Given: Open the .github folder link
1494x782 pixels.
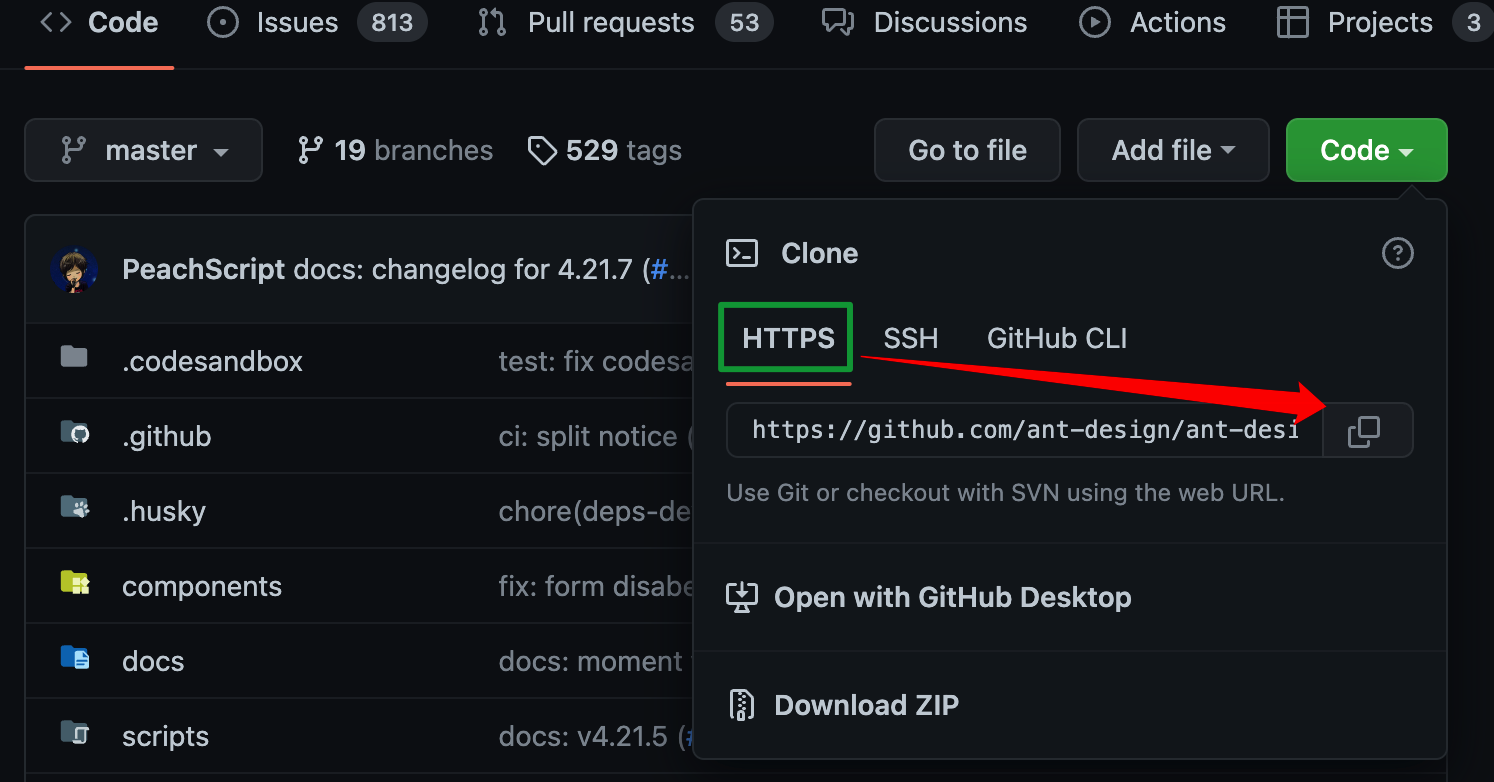Looking at the screenshot, I should (x=167, y=436).
